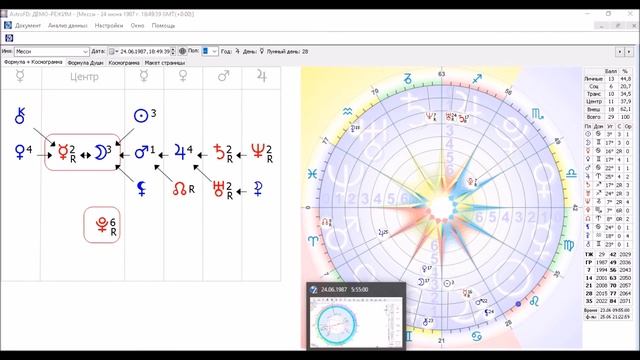
Task: Open the Окно menu
Action: point(137,25)
